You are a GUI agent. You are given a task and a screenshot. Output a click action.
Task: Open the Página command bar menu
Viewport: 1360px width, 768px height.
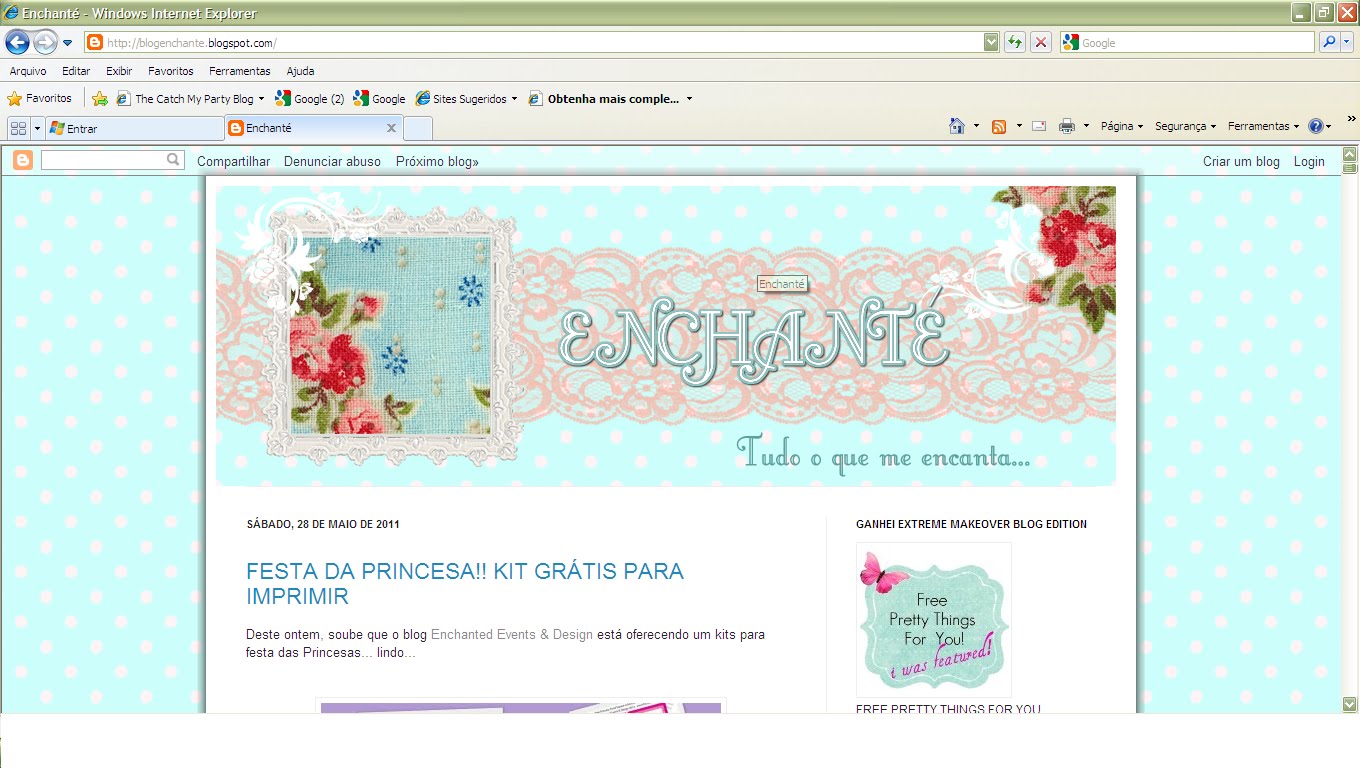click(x=1122, y=126)
